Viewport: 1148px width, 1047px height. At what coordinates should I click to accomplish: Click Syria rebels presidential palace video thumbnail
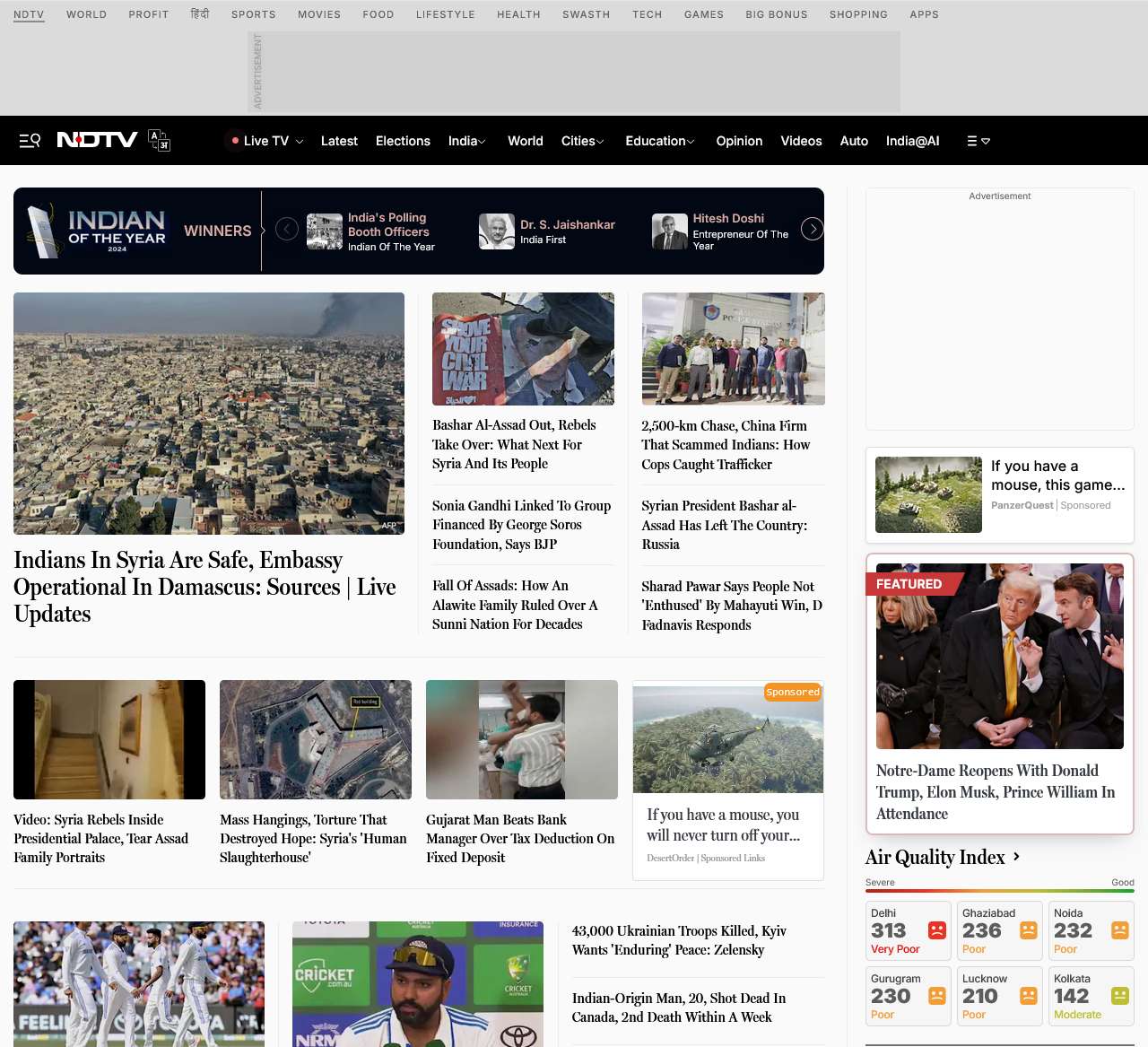[109, 739]
